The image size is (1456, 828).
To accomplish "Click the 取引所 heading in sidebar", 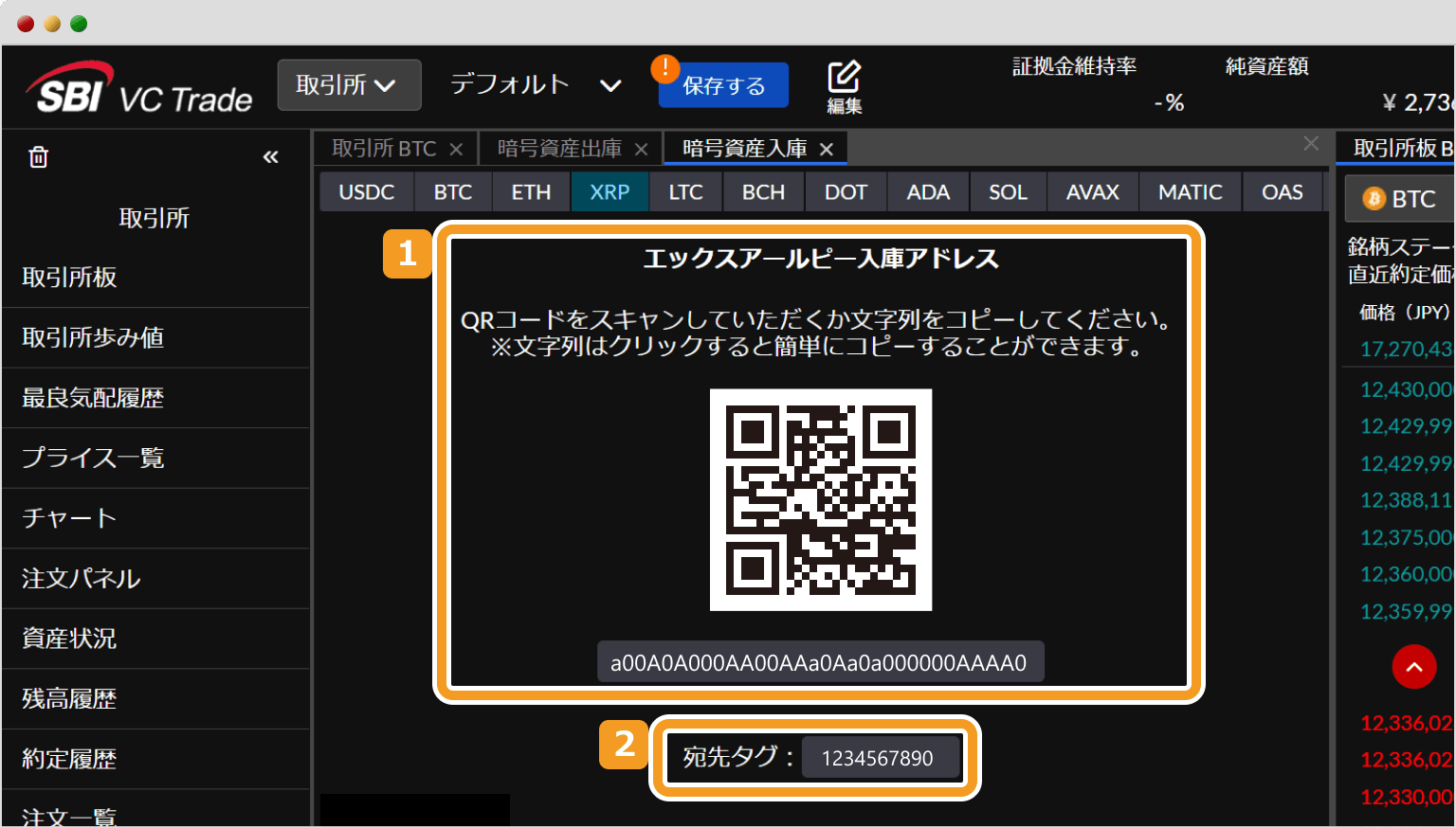I will coord(155,219).
